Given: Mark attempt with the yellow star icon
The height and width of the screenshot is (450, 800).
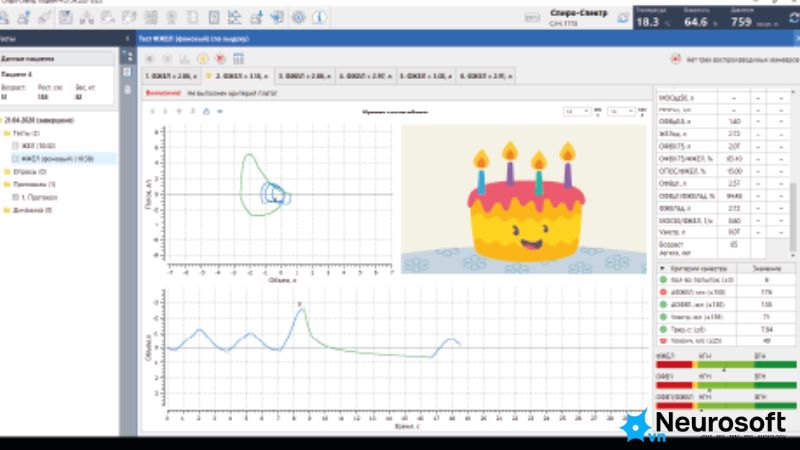Looking at the screenshot, I should point(203,59).
